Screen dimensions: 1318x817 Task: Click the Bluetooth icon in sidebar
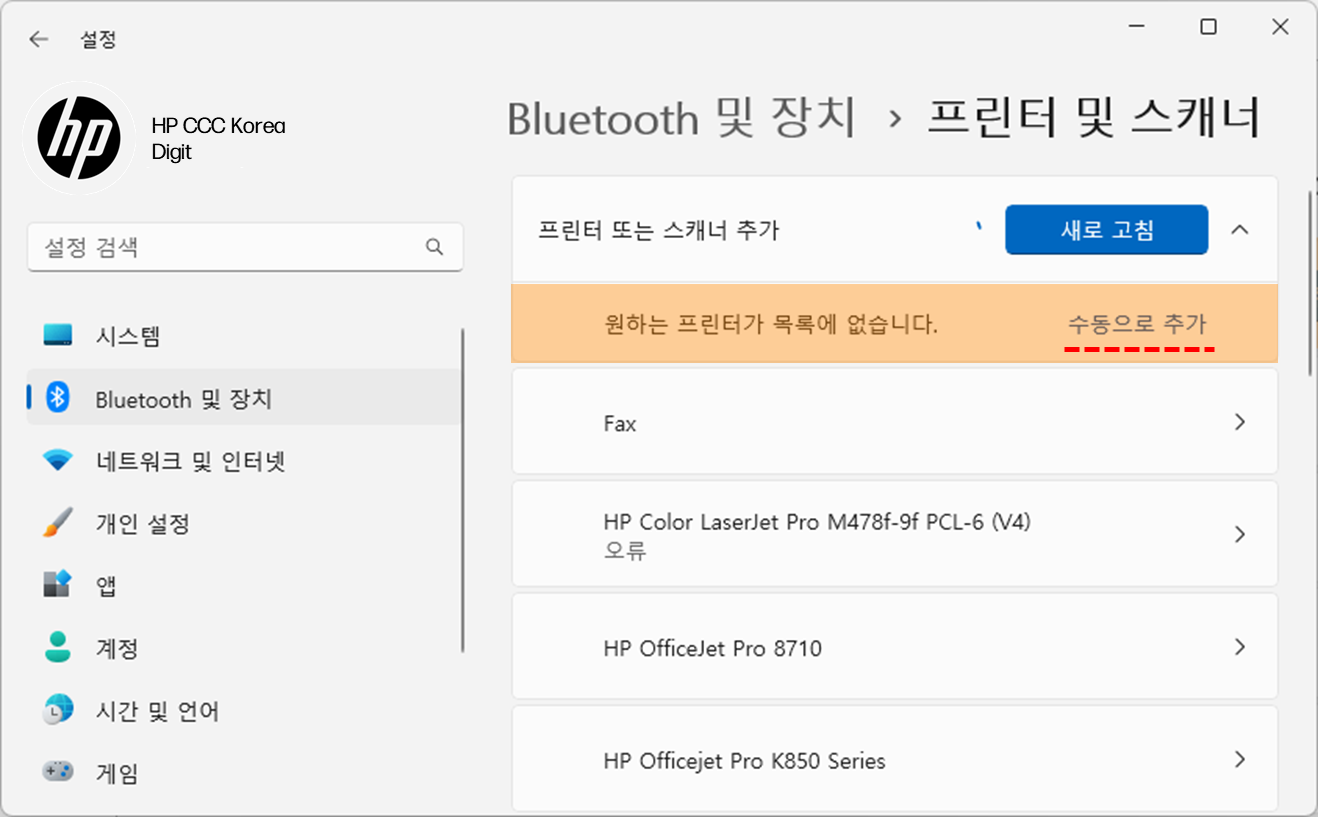click(58, 398)
